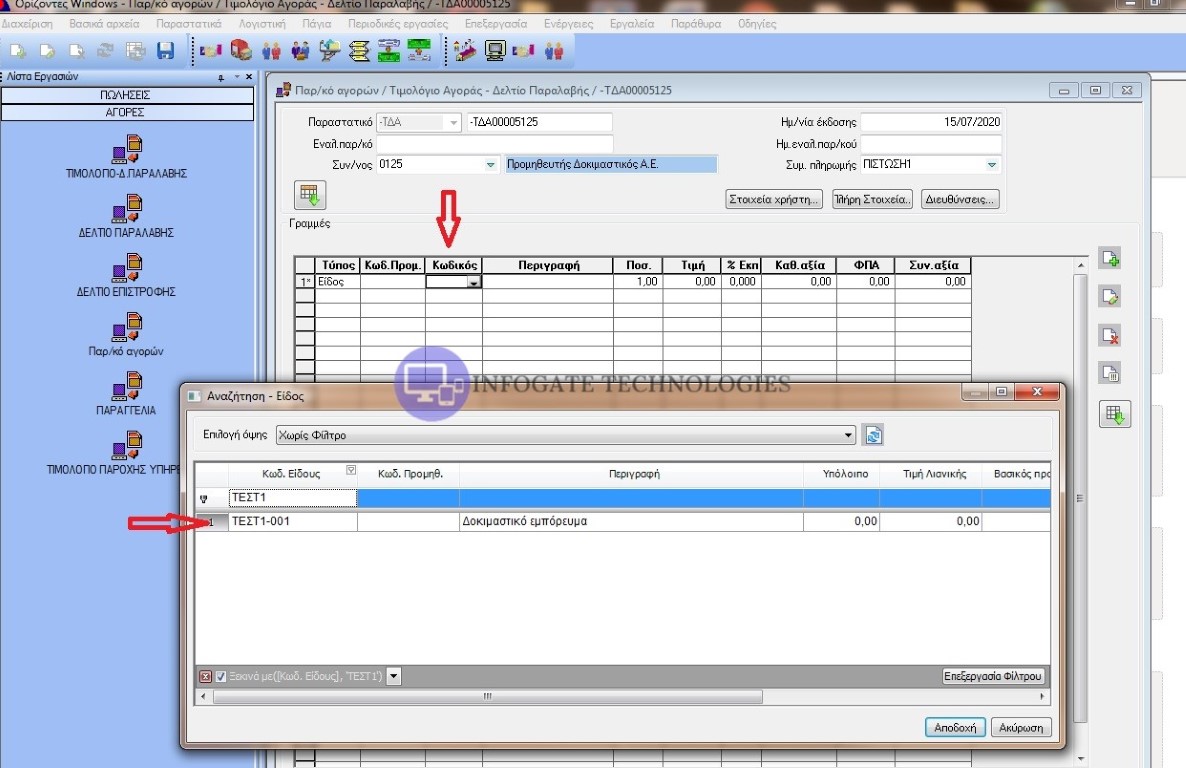Click the search dialog horizontal scrollbar

coord(488,697)
